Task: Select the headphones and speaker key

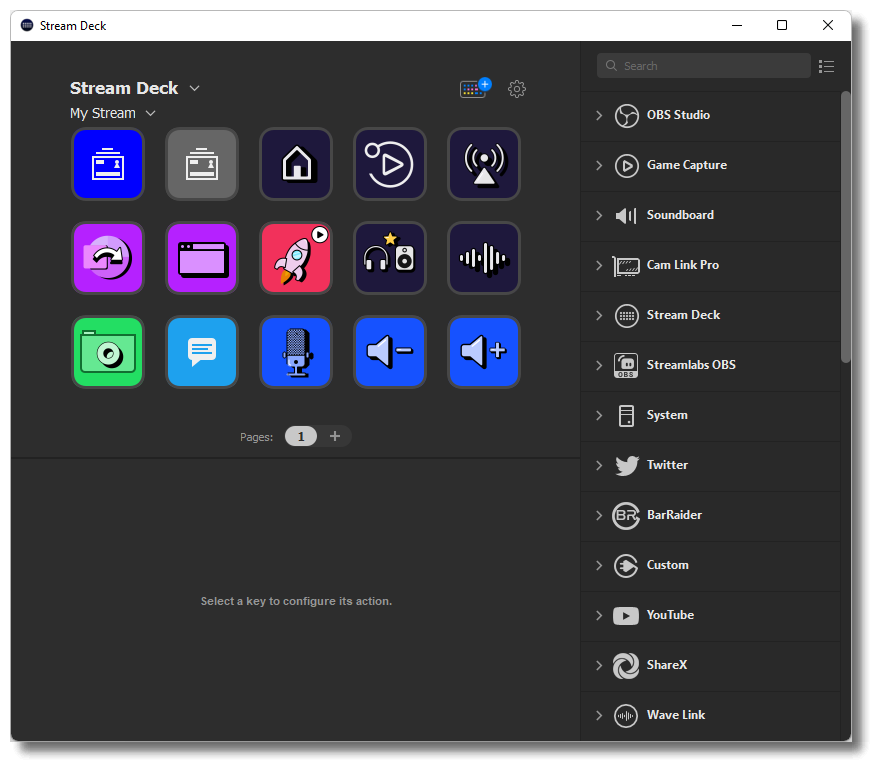Action: pos(390,258)
